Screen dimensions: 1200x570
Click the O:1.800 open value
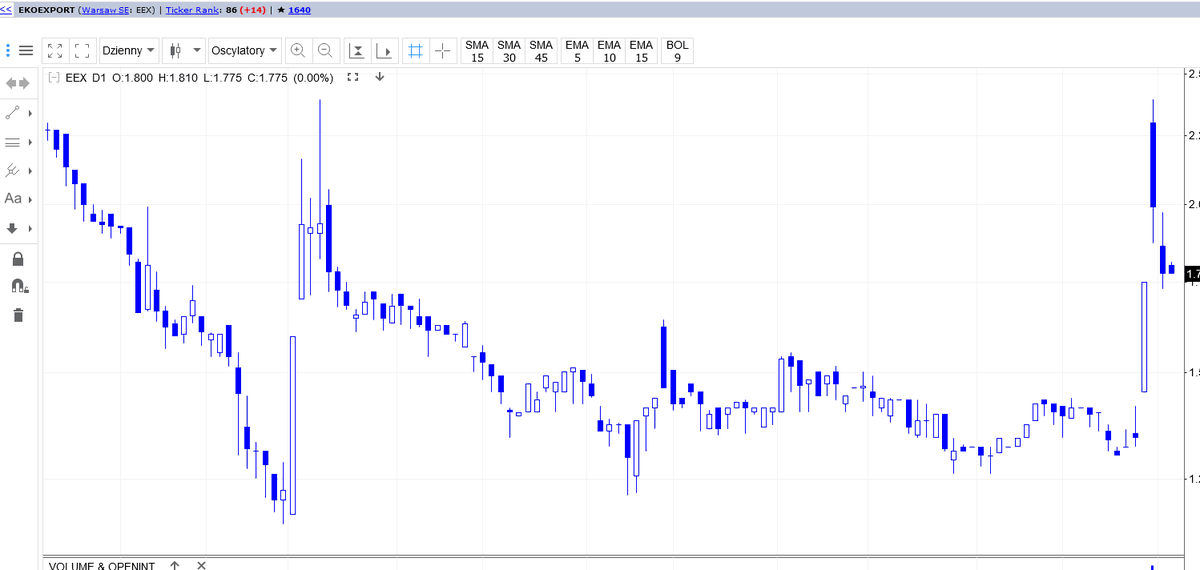(x=133, y=78)
